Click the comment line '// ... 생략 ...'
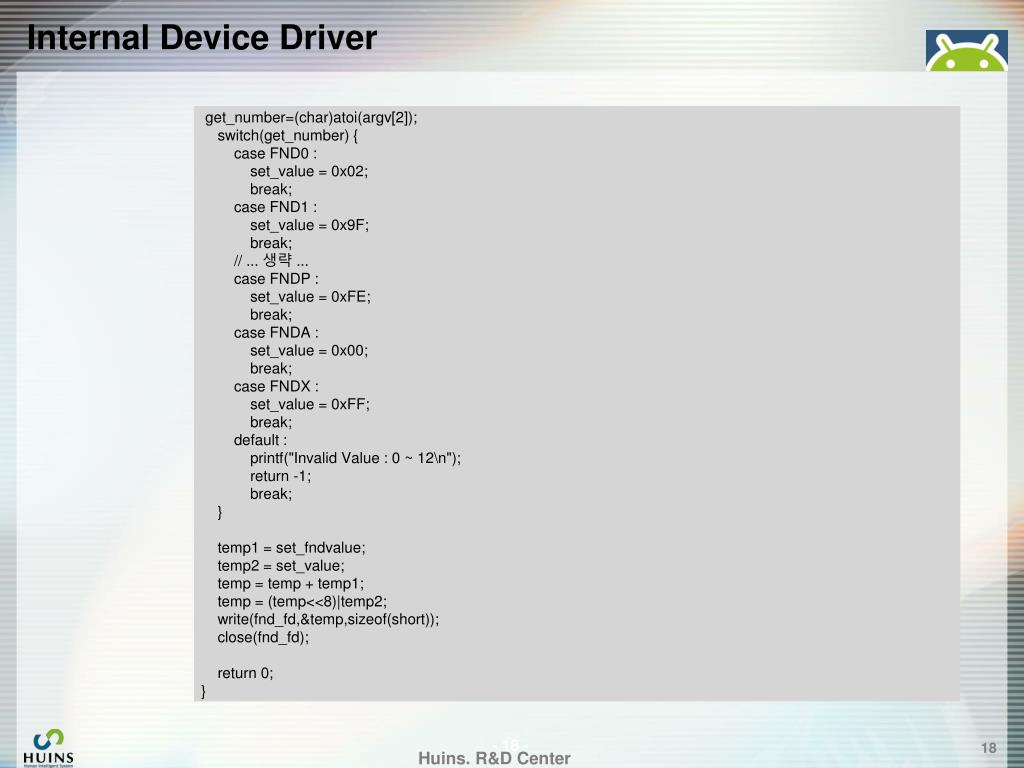This screenshot has height=768, width=1024. [271, 261]
